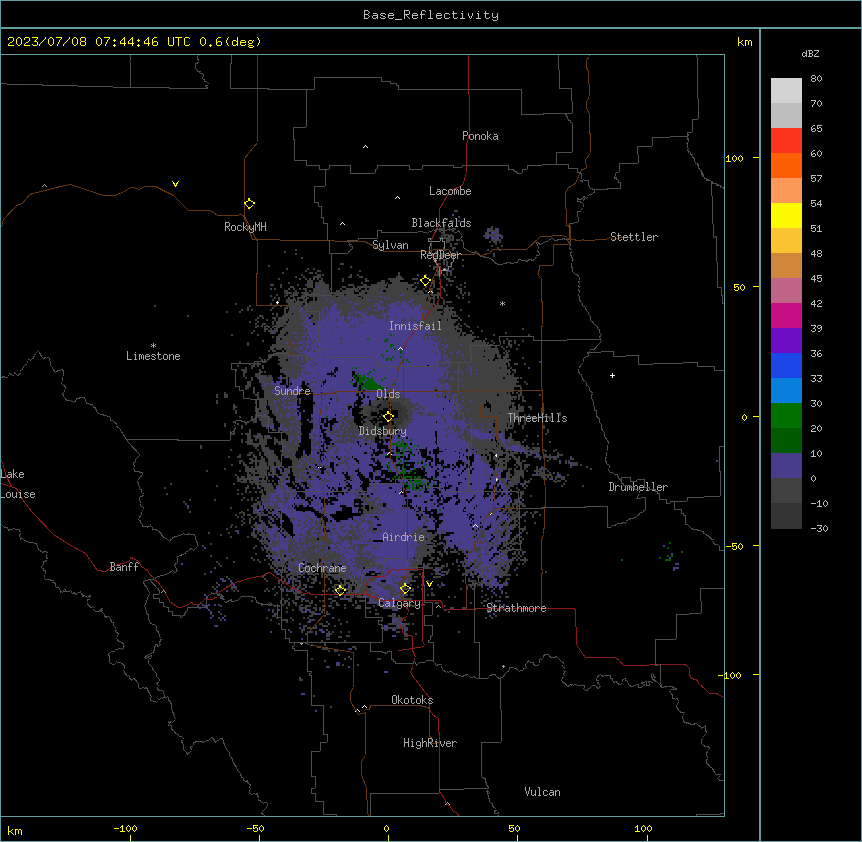The width and height of the screenshot is (862, 842).
Task: Click the green echo patch northwest of Olds
Action: coord(367,381)
